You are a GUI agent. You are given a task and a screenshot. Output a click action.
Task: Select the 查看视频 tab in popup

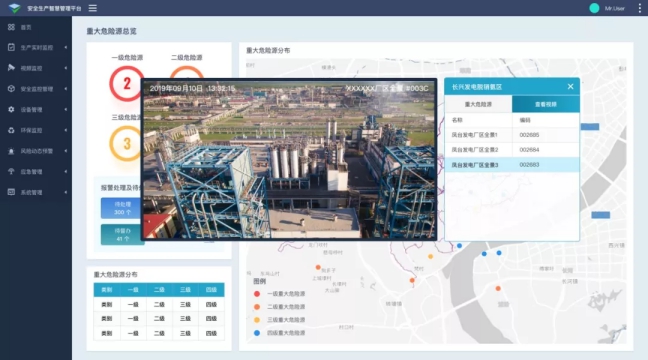[546, 104]
